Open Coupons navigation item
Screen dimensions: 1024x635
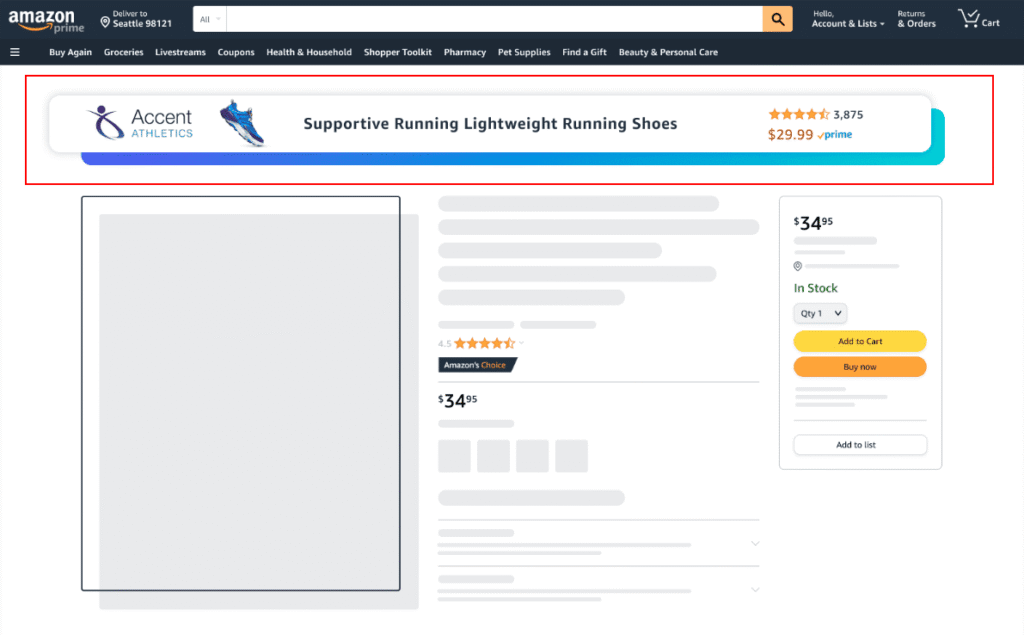(x=236, y=52)
